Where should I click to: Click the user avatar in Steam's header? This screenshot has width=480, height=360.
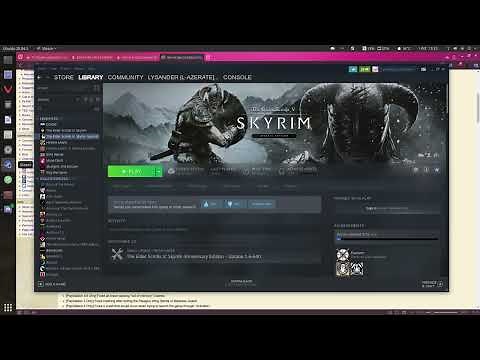click(x=375, y=69)
